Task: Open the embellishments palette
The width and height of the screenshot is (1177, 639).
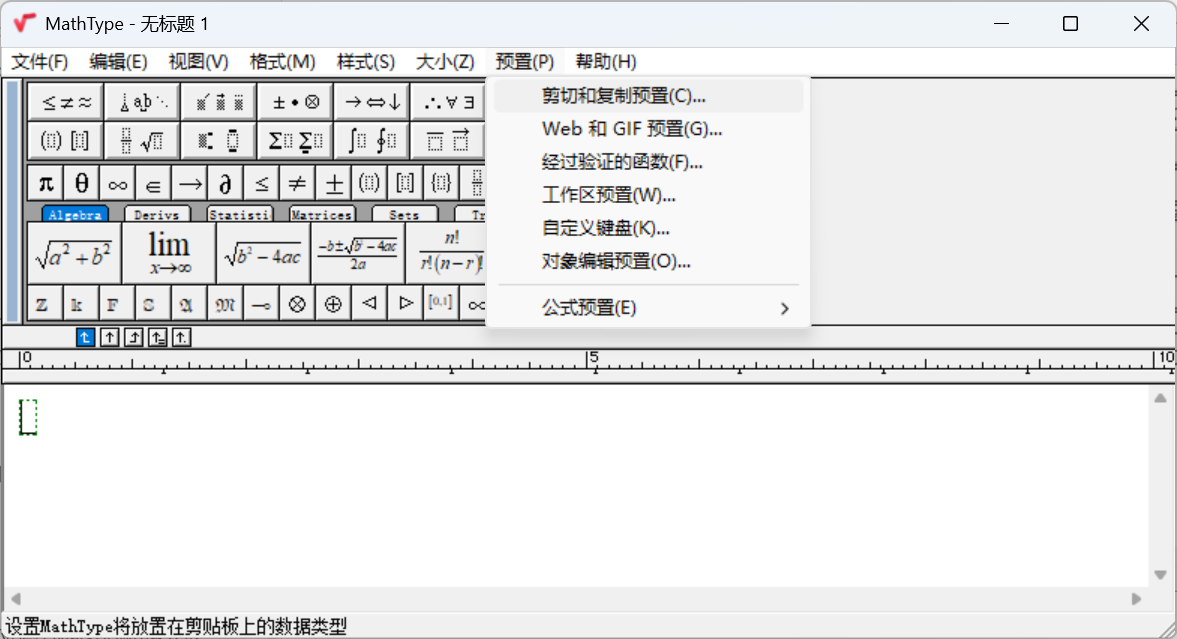Action: tap(219, 102)
